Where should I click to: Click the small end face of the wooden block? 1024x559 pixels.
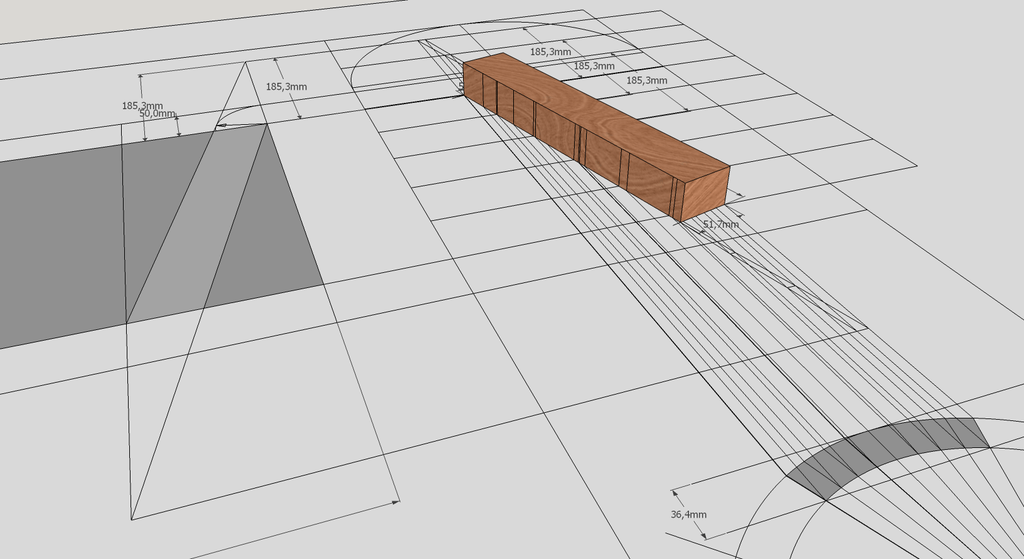704,194
